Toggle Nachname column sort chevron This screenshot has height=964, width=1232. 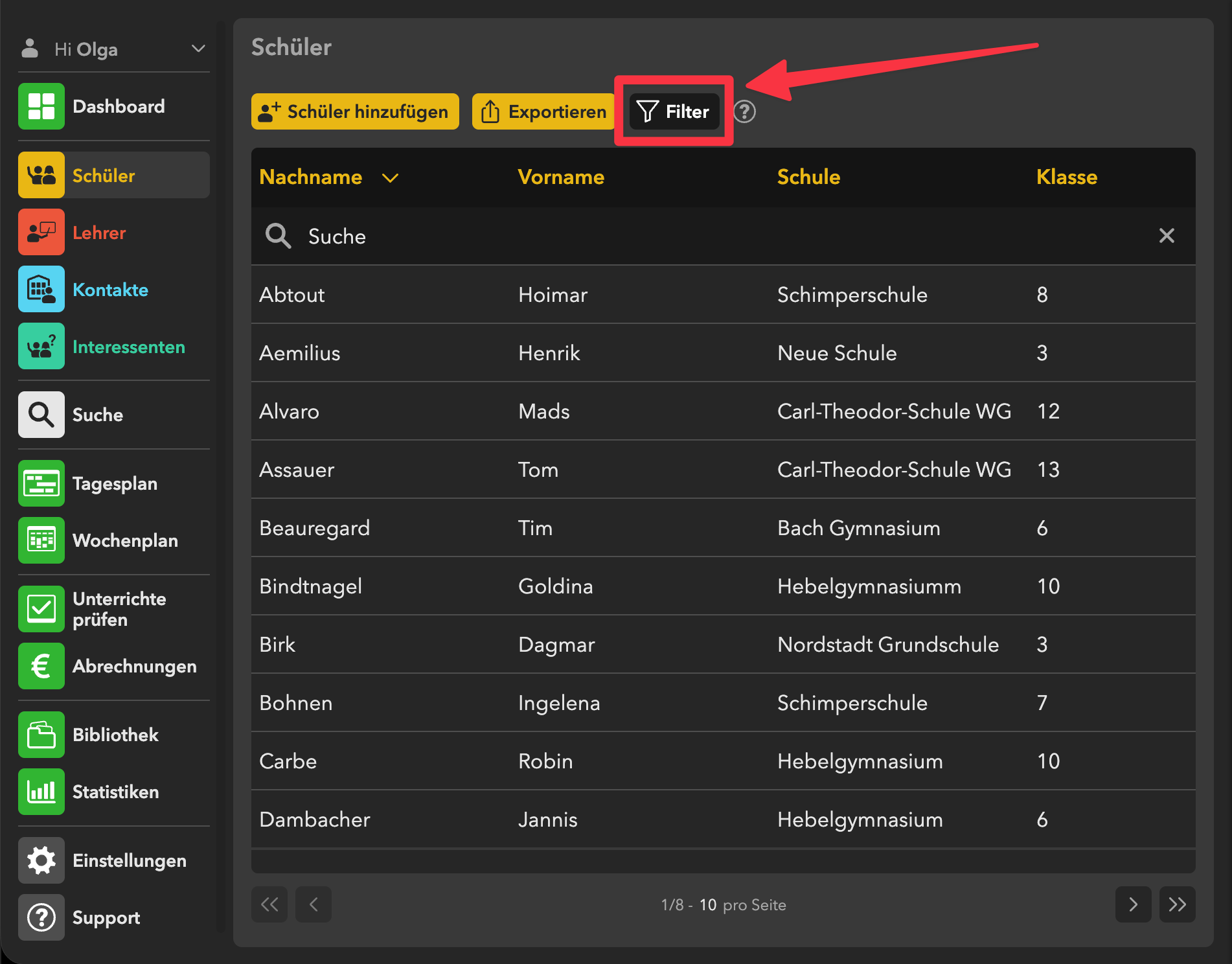[x=390, y=178]
